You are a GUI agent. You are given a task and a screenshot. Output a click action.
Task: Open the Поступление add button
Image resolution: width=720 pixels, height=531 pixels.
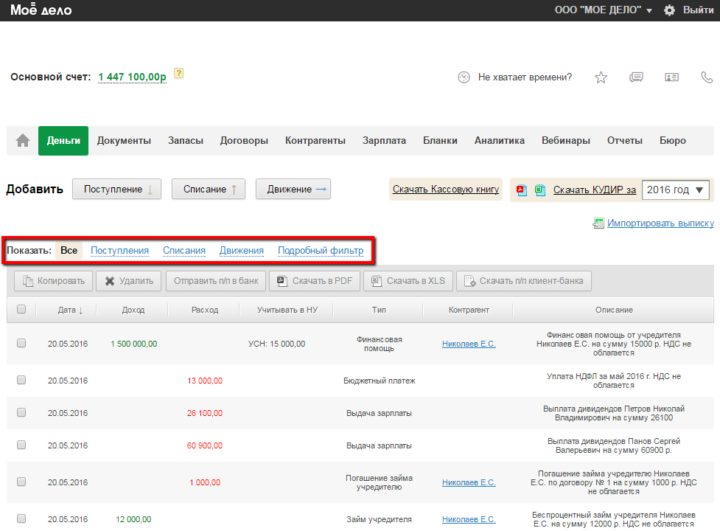coord(120,189)
